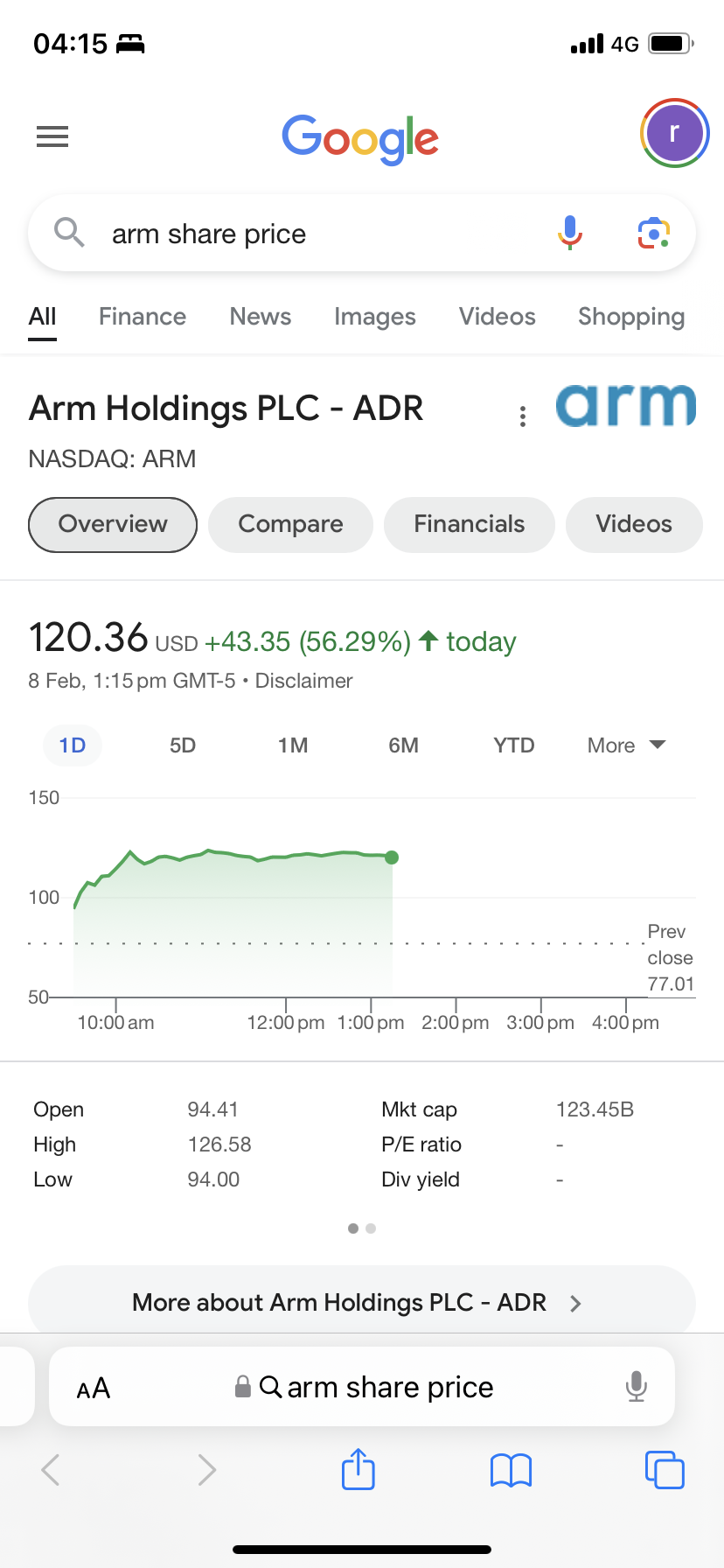The width and height of the screenshot is (724, 1568).
Task: Open the three-dot options for Arm Holdings
Action: point(523,416)
